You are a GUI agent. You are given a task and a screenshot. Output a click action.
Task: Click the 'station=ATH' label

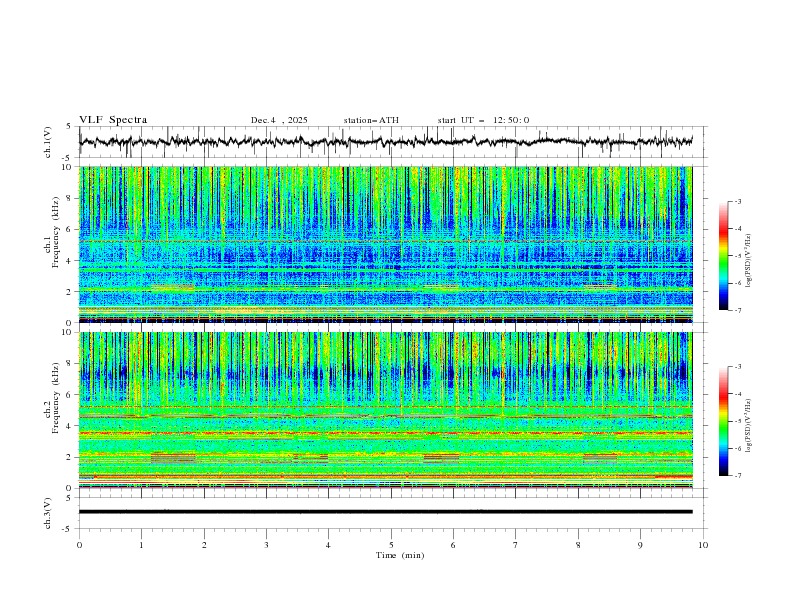(x=371, y=120)
